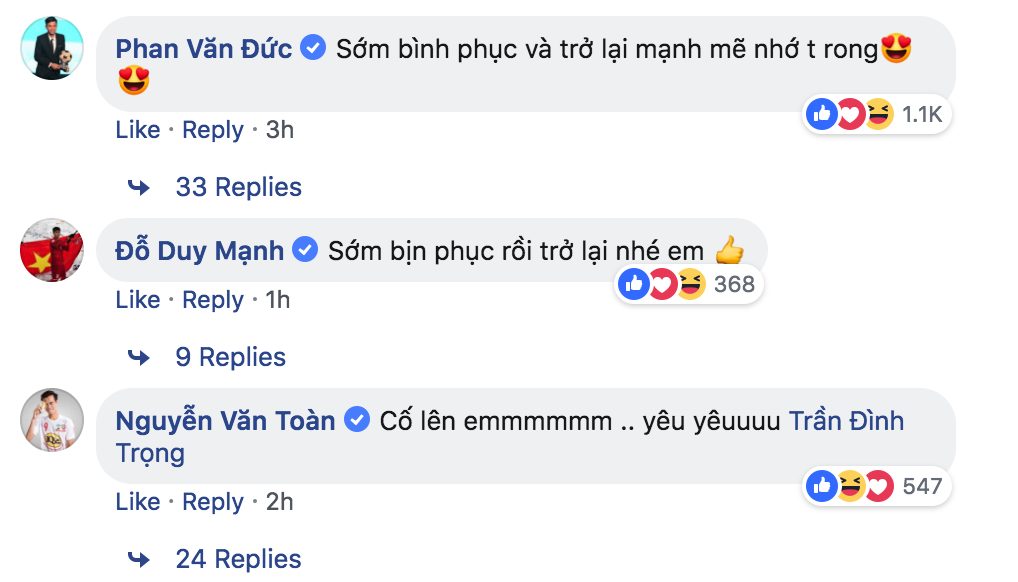1018x582 pixels.
Task: Reply to Đỗ Duy Mạnh's comment
Action: (213, 300)
